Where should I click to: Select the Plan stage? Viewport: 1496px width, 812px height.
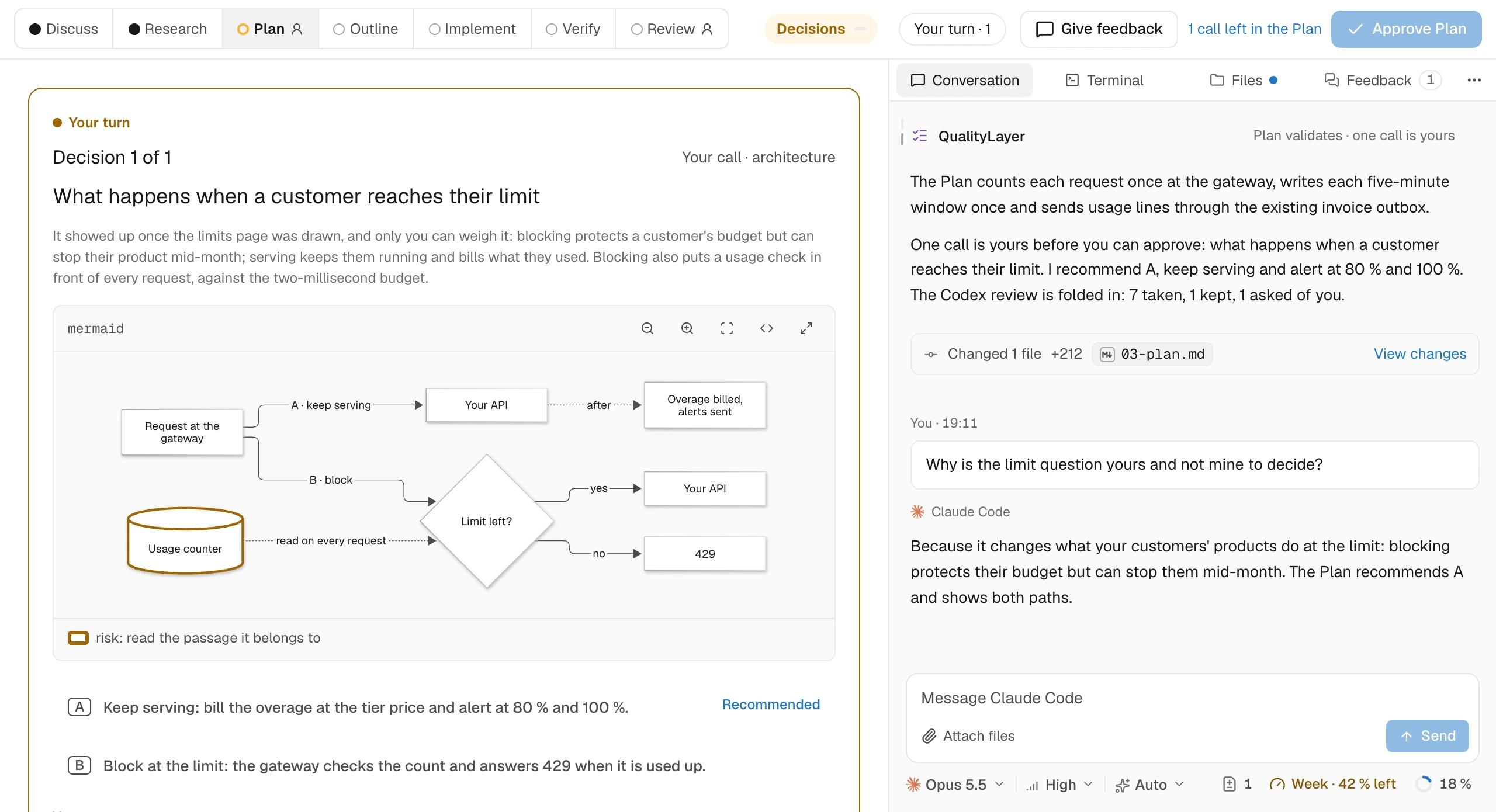click(x=270, y=29)
